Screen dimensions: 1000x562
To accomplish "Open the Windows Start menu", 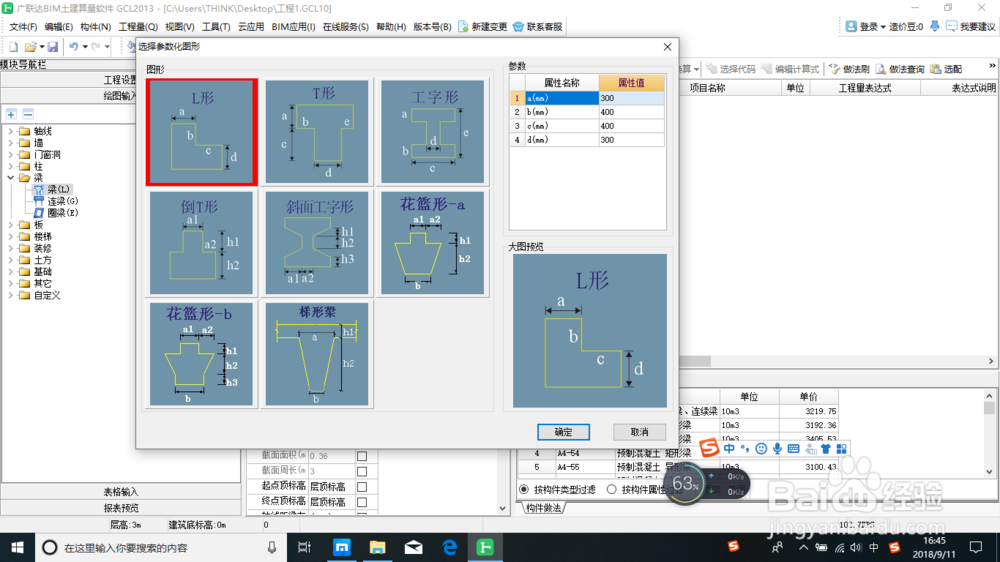I will [x=17, y=547].
